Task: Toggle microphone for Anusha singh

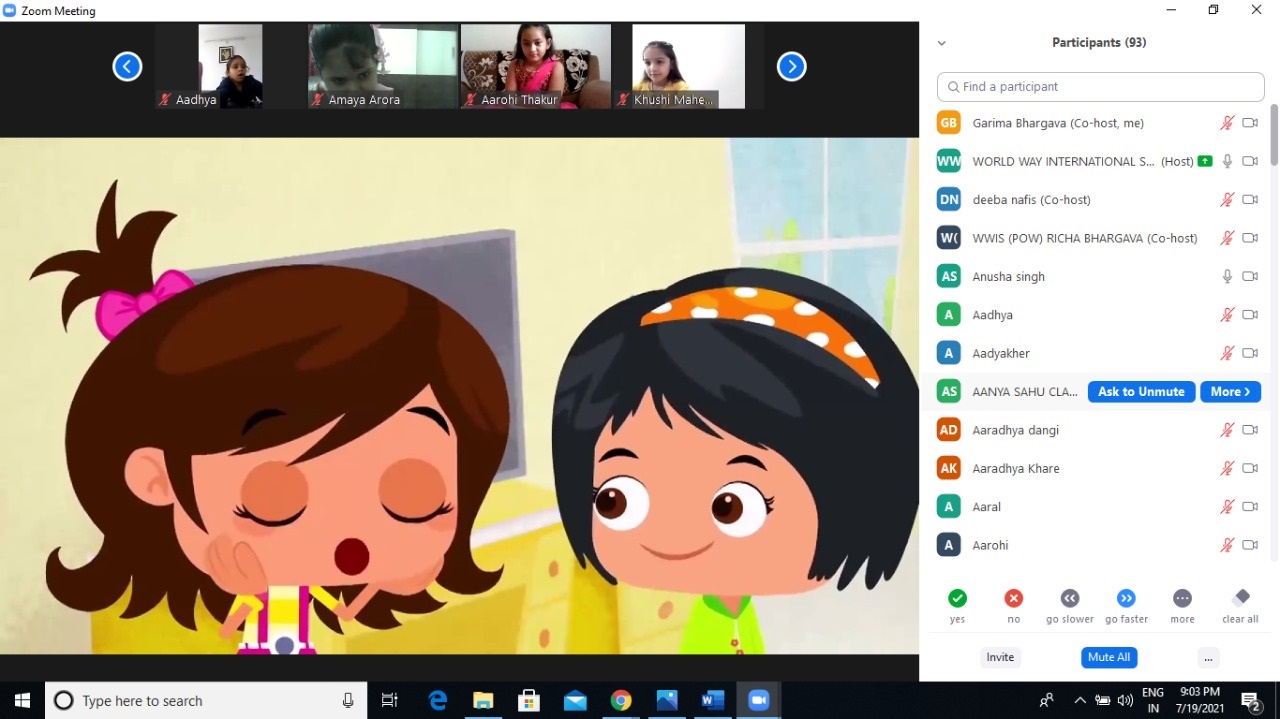Action: click(x=1227, y=276)
